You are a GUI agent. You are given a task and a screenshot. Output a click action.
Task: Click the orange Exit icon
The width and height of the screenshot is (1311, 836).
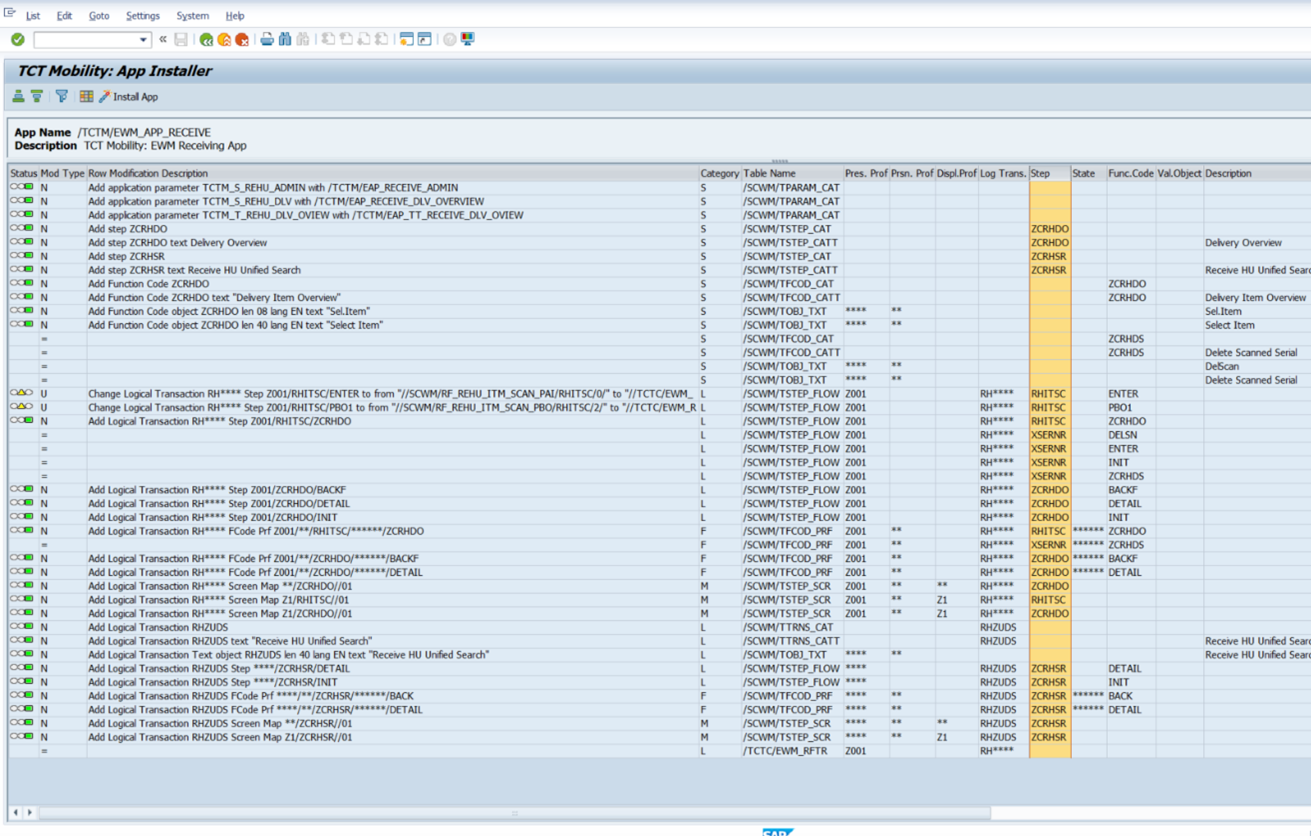tap(224, 40)
